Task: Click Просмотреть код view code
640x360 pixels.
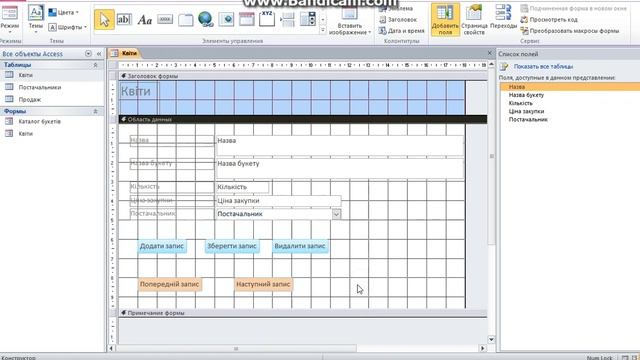Action: [549, 19]
